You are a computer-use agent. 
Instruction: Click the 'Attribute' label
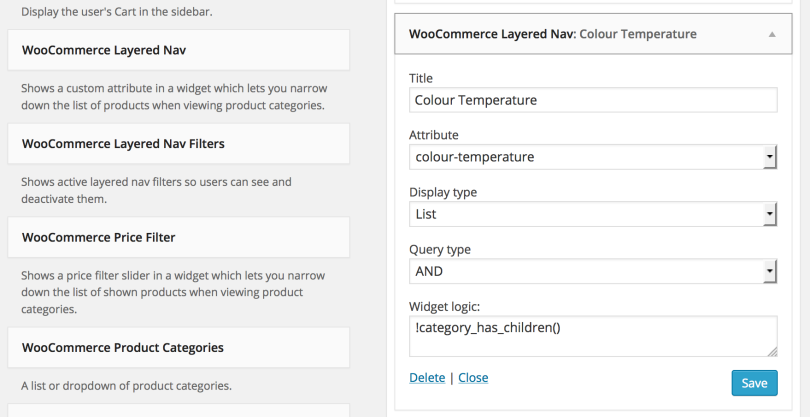click(x=433, y=135)
